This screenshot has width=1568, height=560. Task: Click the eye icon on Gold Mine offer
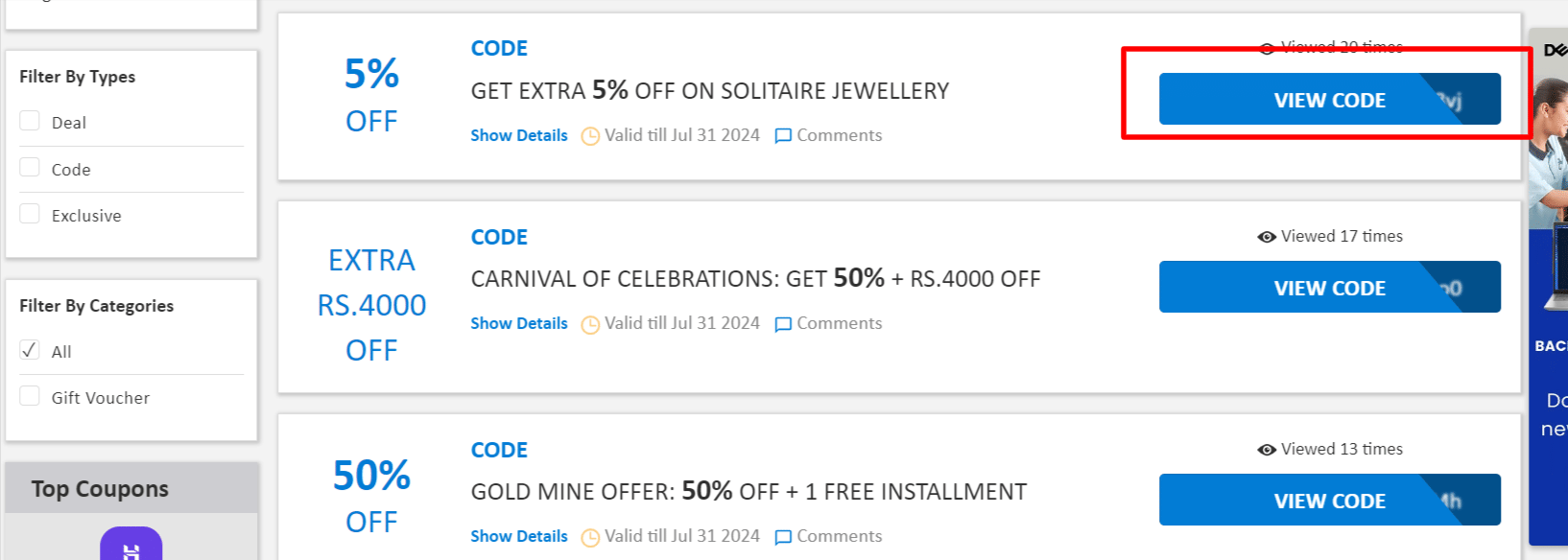coord(1267,450)
